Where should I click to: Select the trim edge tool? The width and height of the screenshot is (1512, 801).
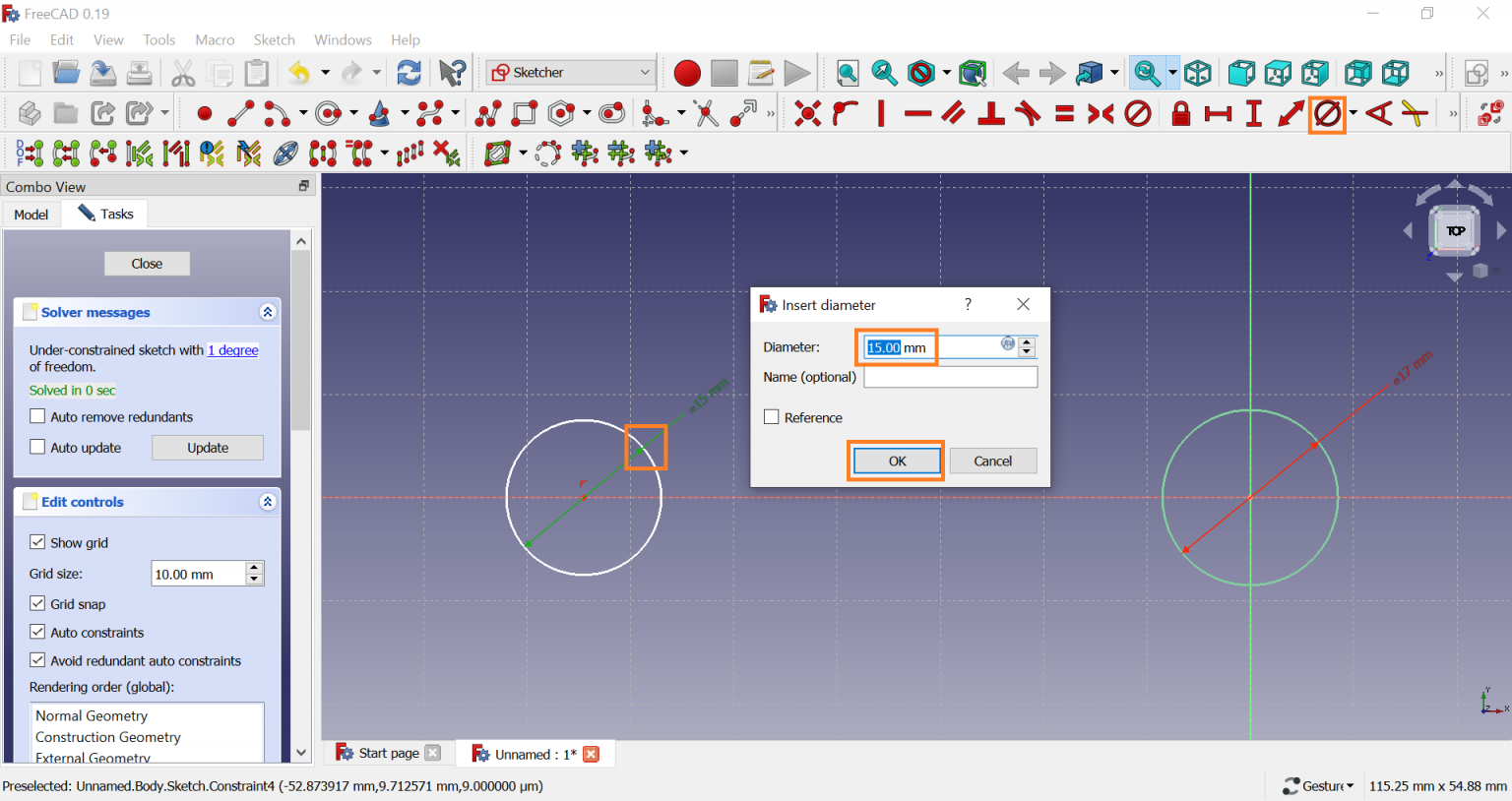point(706,114)
